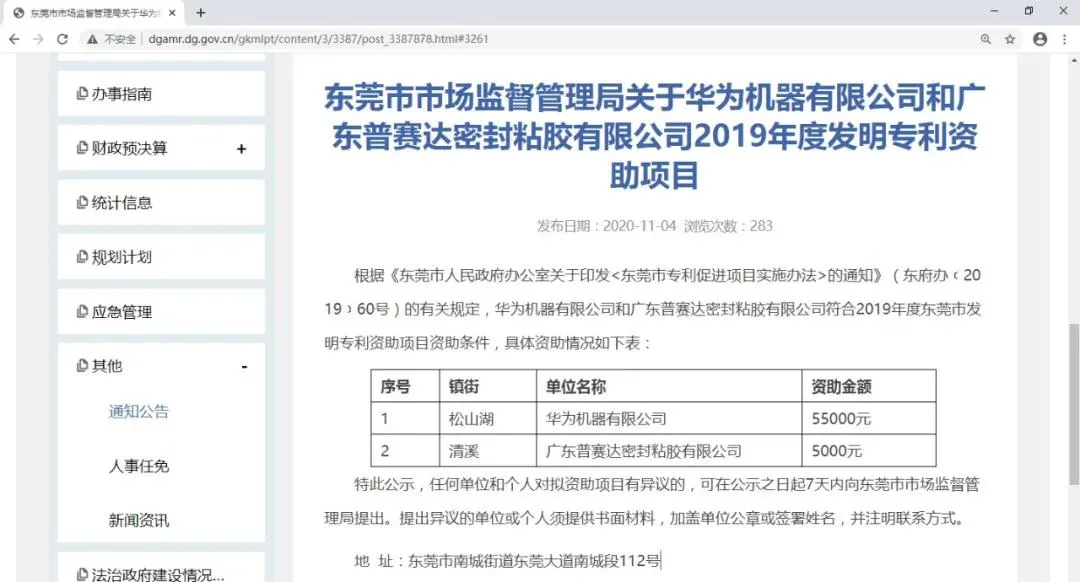
Task: Open the 通知公告 sub-item
Action: 138,412
